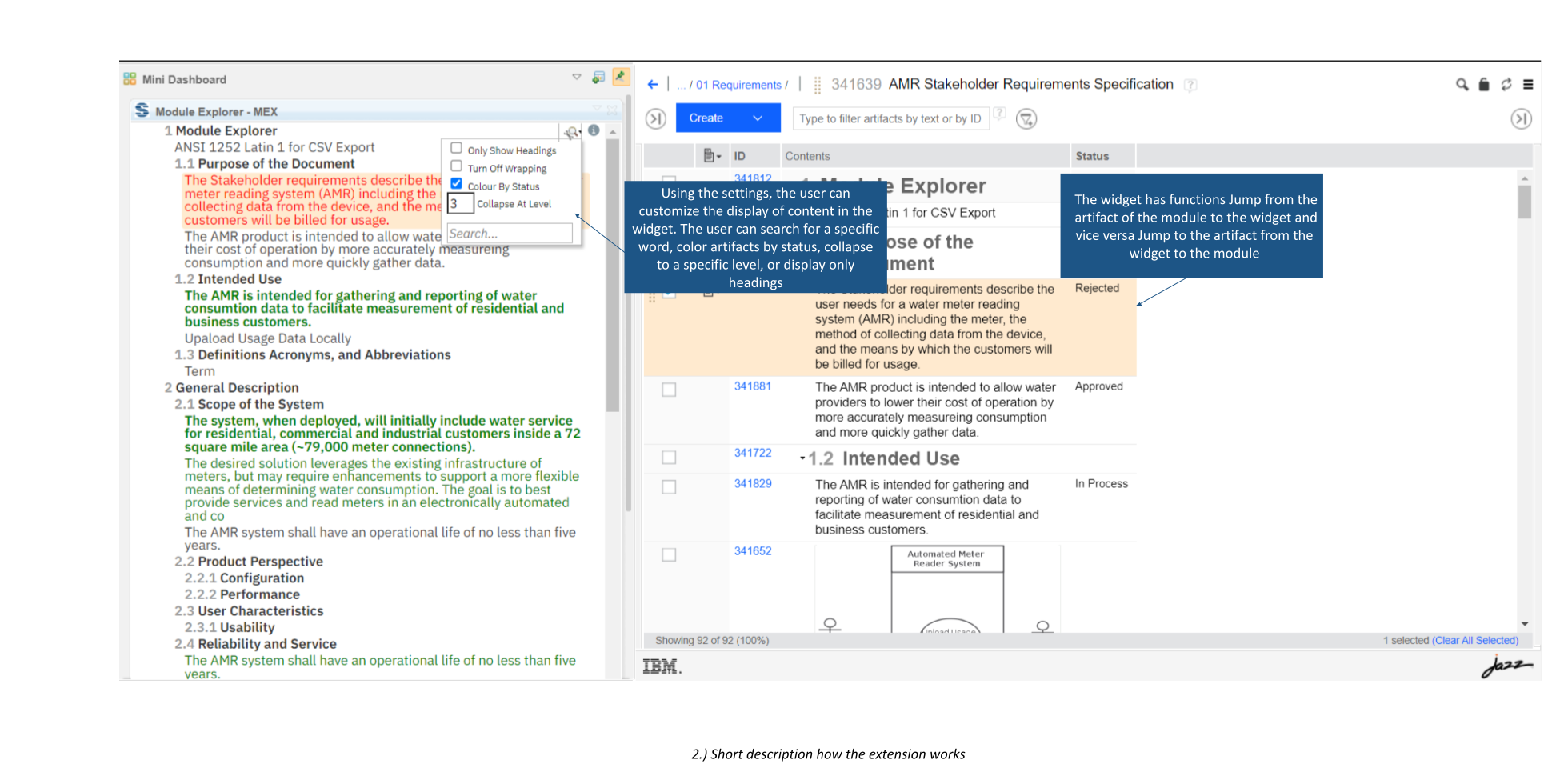Expand right sidebar with arrow circle icon
Screen dimensions: 1560x784
(x=1521, y=119)
